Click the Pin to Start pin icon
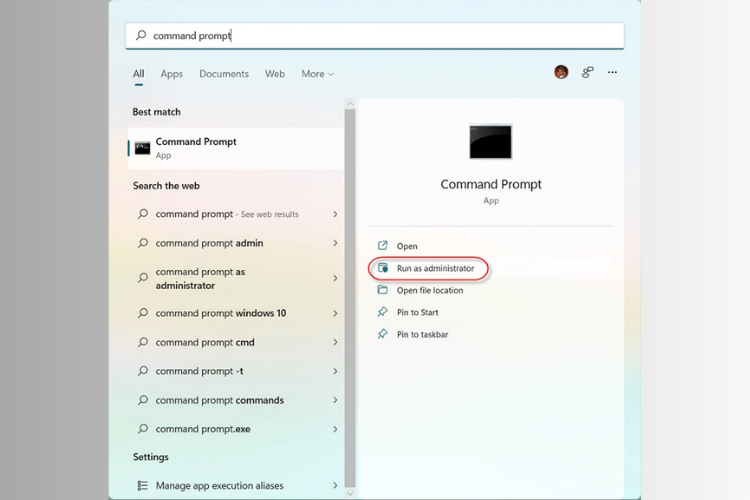The height and width of the screenshot is (500, 750). pyautogui.click(x=383, y=312)
